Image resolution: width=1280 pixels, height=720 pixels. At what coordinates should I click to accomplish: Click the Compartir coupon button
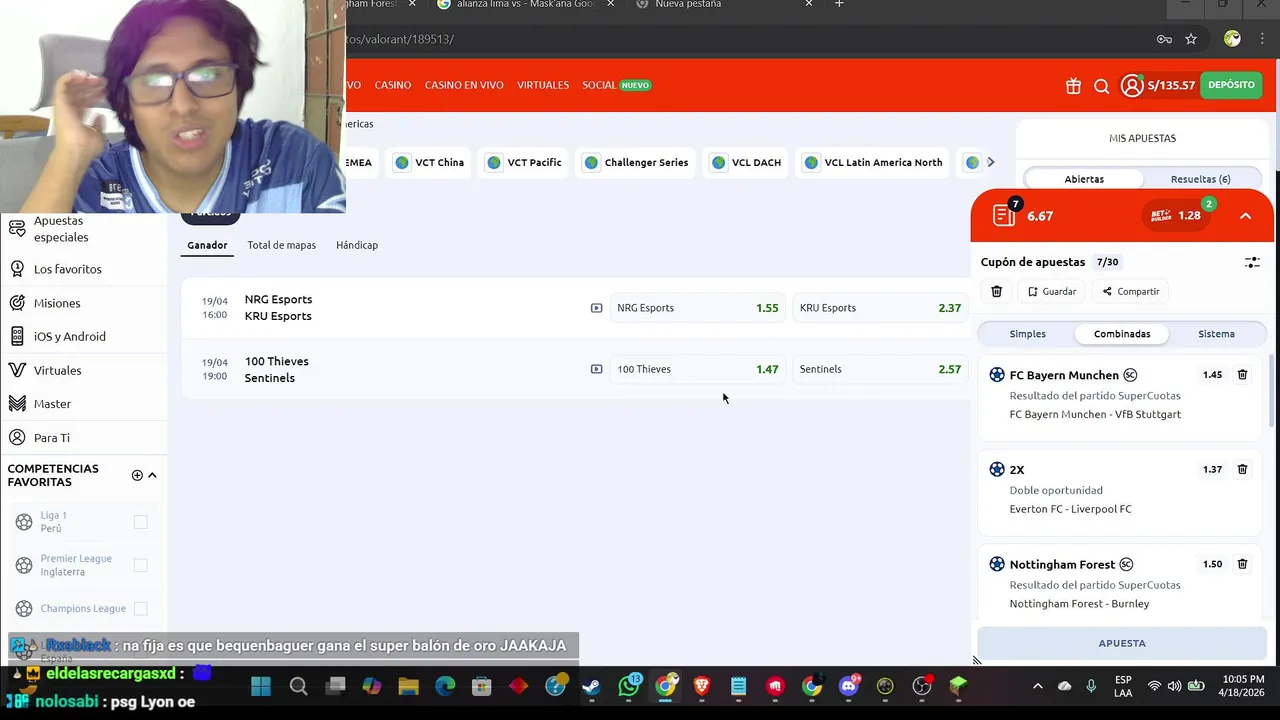click(x=1131, y=291)
